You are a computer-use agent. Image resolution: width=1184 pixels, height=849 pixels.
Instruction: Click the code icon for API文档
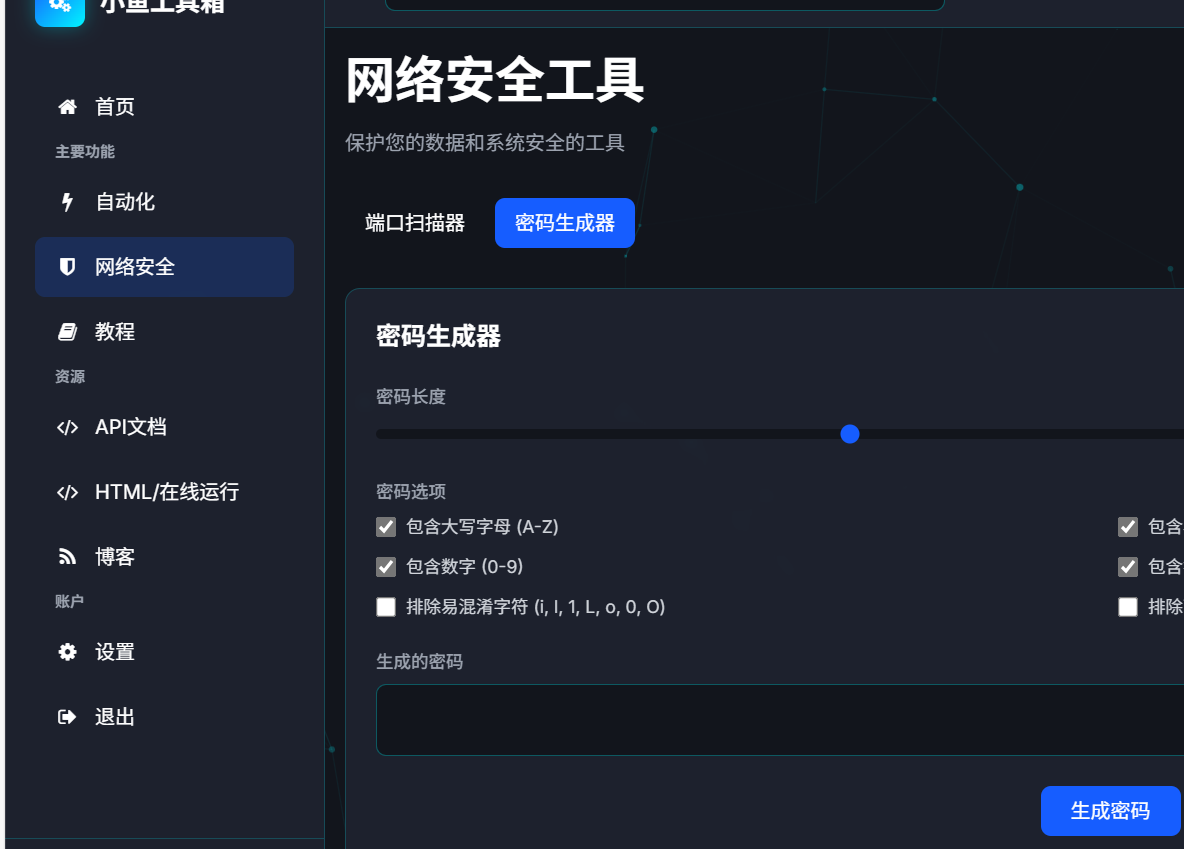(x=67, y=427)
